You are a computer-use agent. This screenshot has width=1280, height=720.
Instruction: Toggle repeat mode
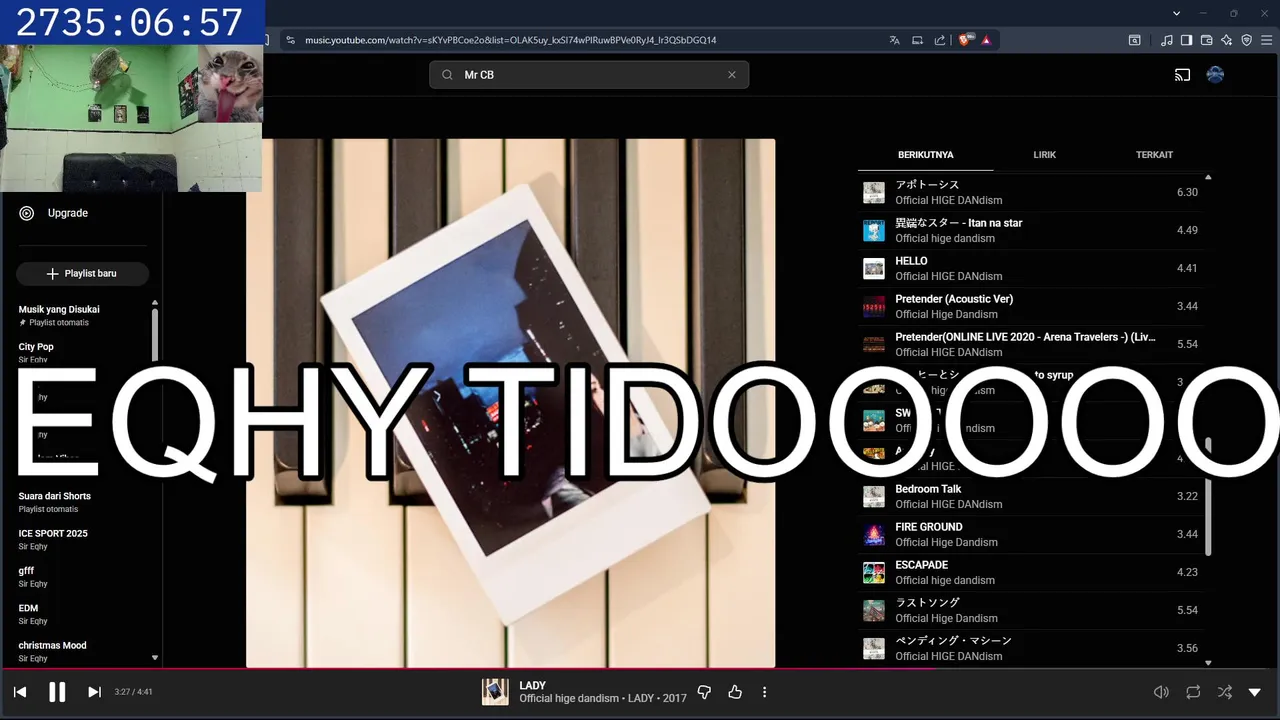1193,692
